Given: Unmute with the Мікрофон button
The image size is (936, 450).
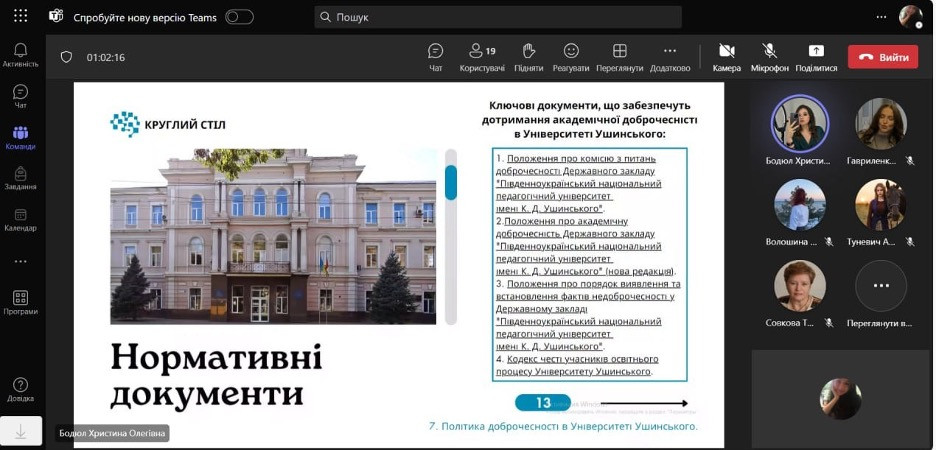Looking at the screenshot, I should [769, 57].
